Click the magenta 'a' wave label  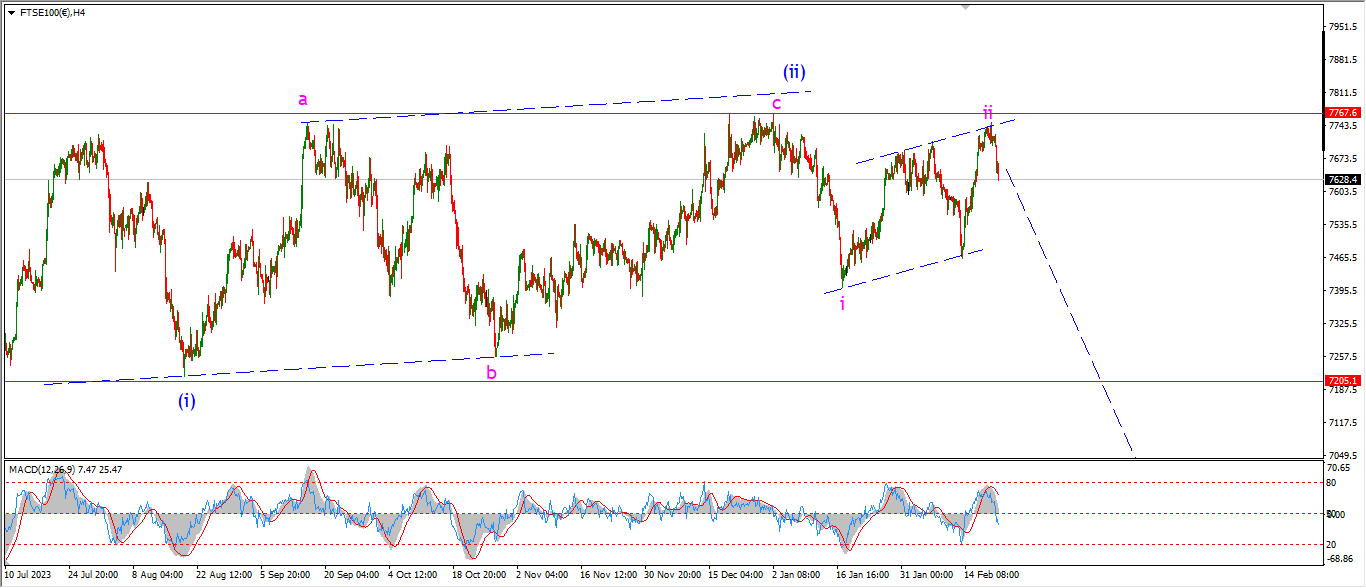point(303,99)
